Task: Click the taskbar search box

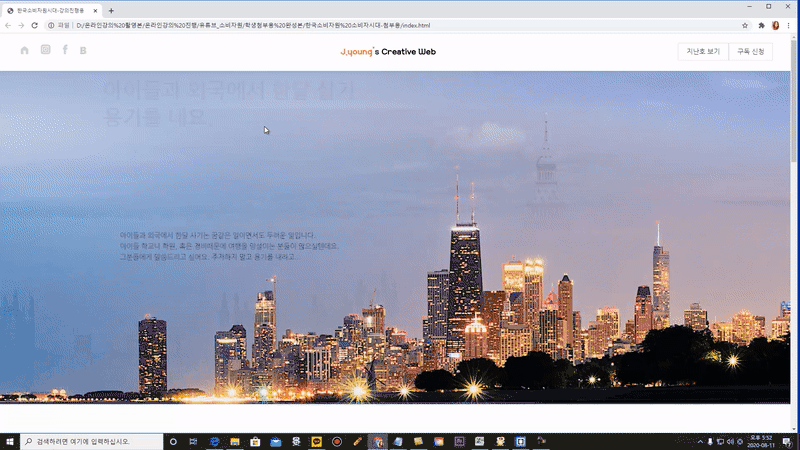Action: click(91, 441)
